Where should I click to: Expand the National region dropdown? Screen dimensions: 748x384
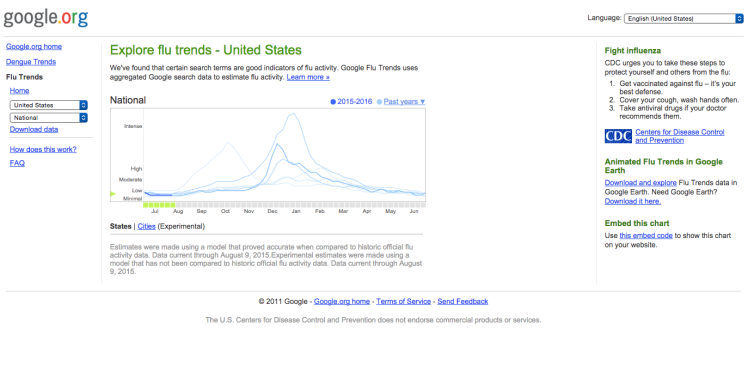[x=49, y=117]
